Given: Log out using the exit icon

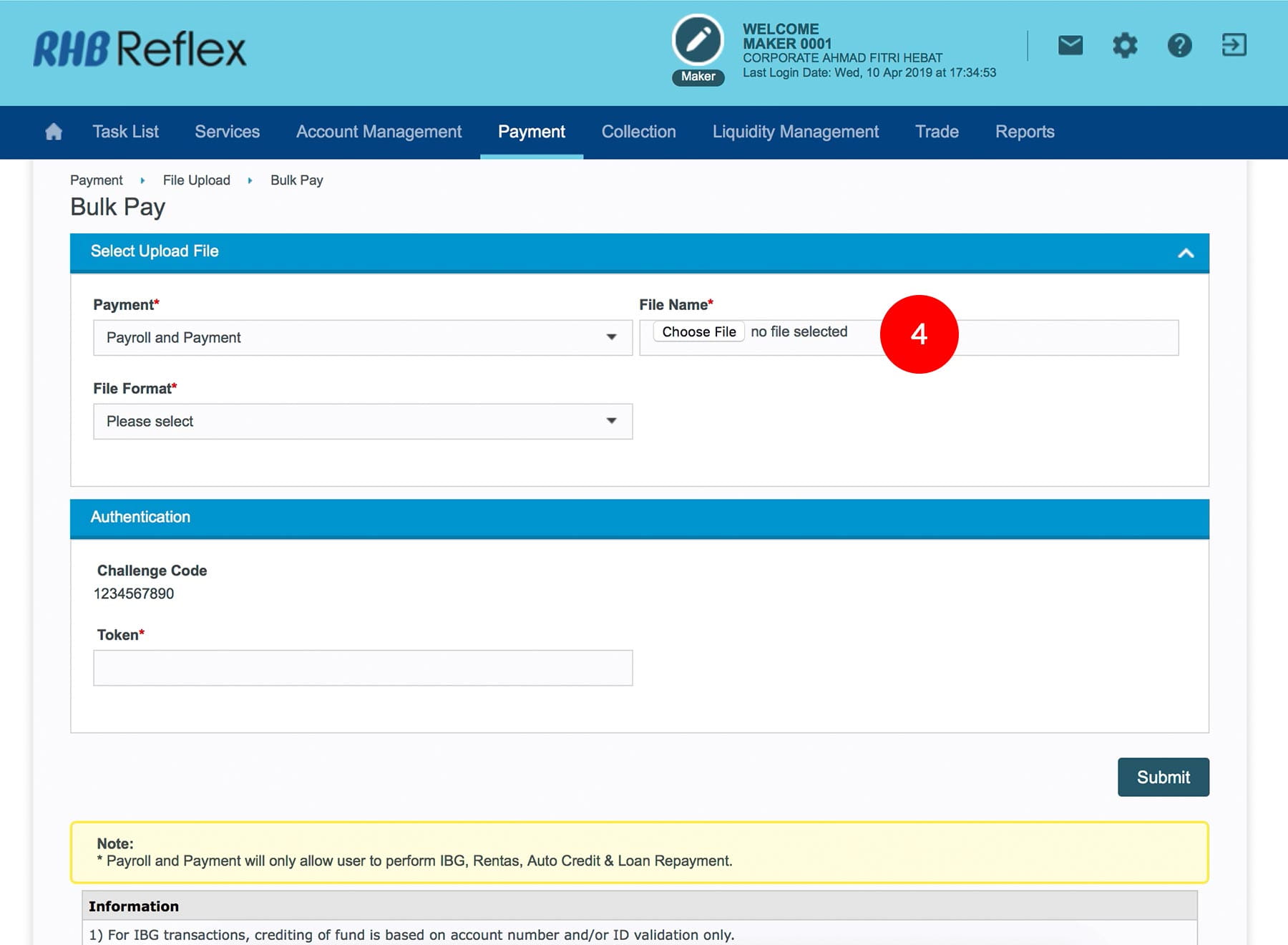Looking at the screenshot, I should (x=1234, y=46).
